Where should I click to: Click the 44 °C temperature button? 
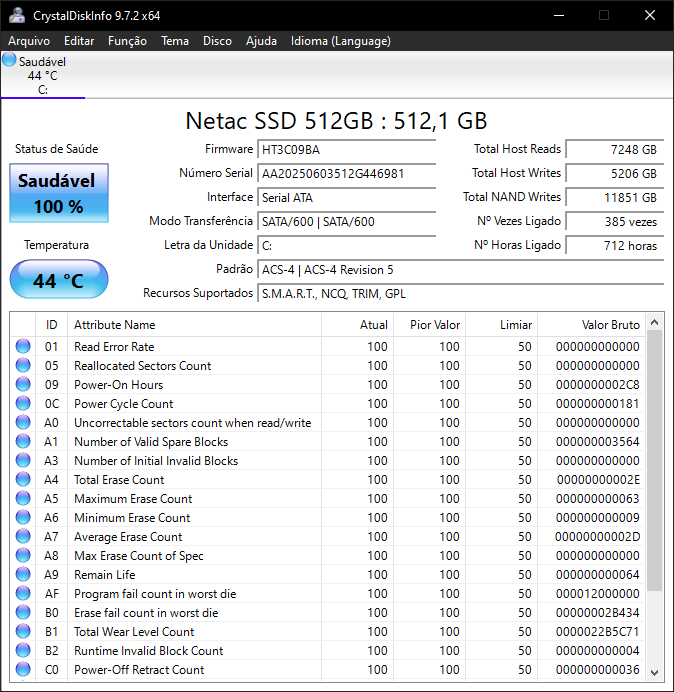click(x=59, y=279)
